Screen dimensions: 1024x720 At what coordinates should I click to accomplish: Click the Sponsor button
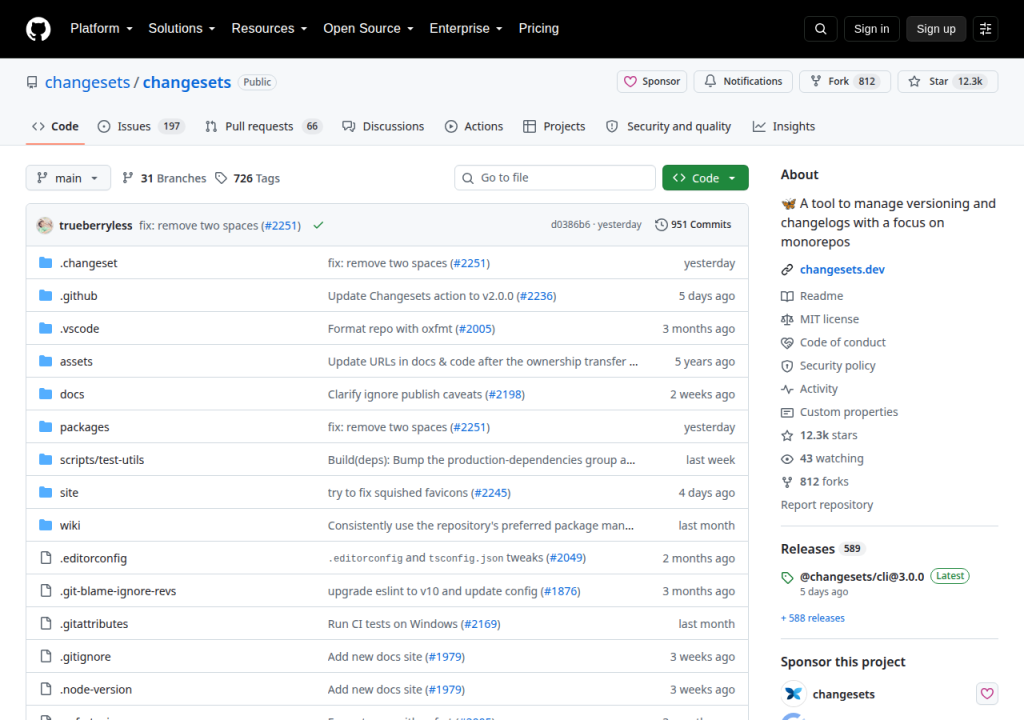point(652,82)
